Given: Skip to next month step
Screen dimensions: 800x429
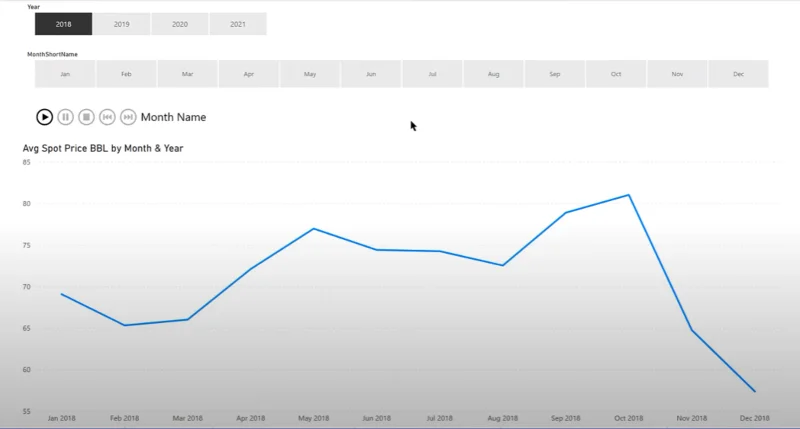Looking at the screenshot, I should (x=128, y=117).
